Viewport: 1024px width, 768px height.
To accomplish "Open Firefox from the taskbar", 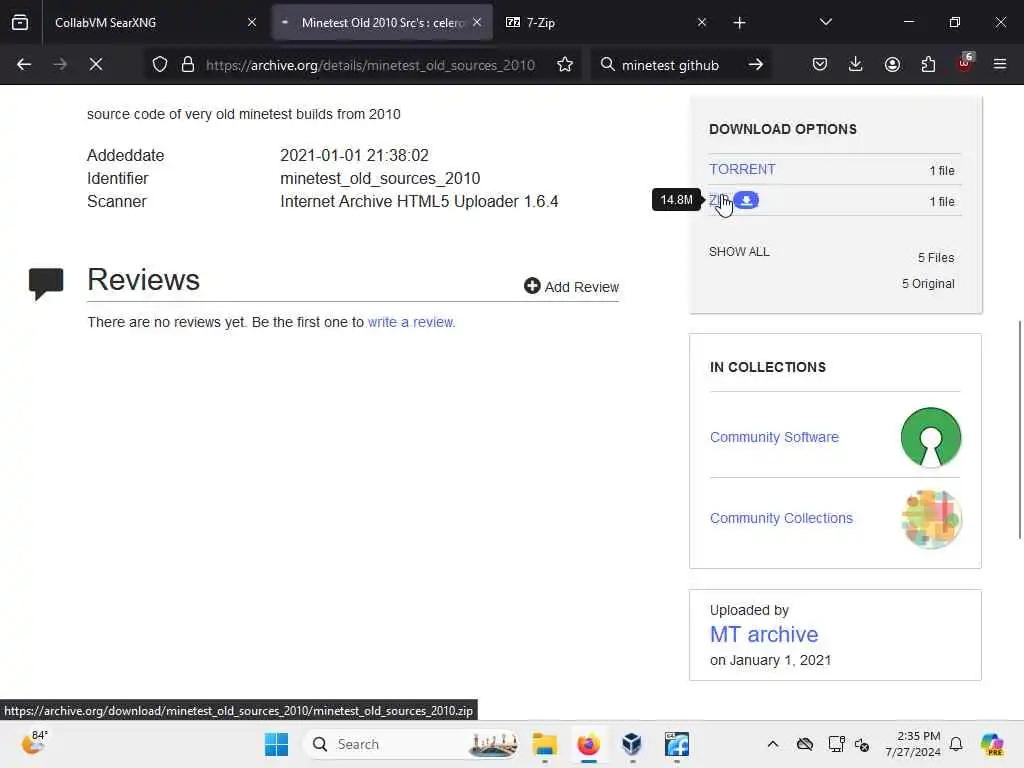I will [x=588, y=744].
